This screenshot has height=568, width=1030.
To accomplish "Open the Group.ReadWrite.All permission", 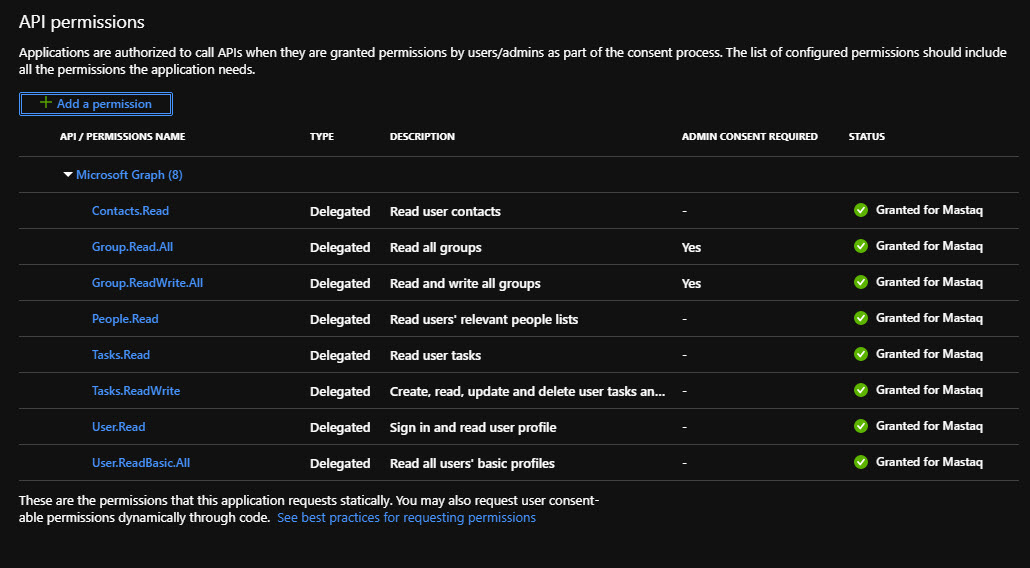I will (147, 283).
